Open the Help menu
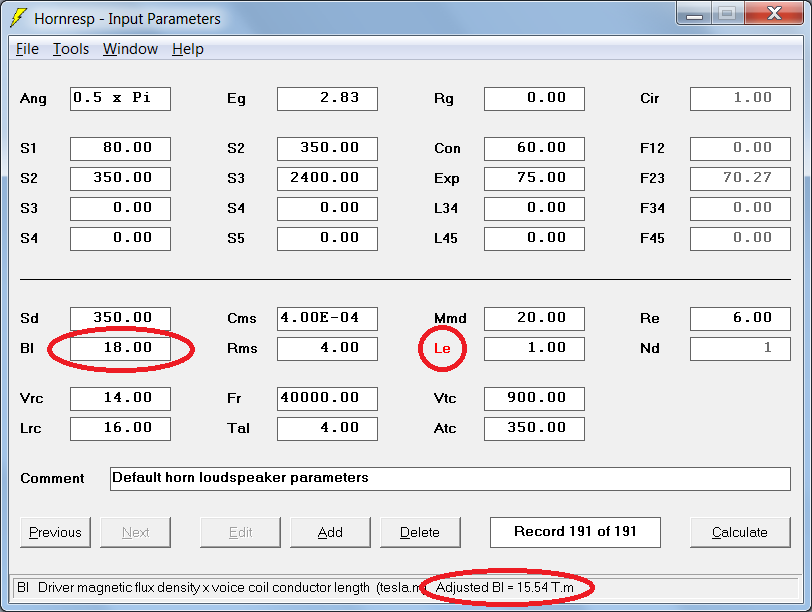Screen dimensions: 812x612 click(x=187, y=49)
